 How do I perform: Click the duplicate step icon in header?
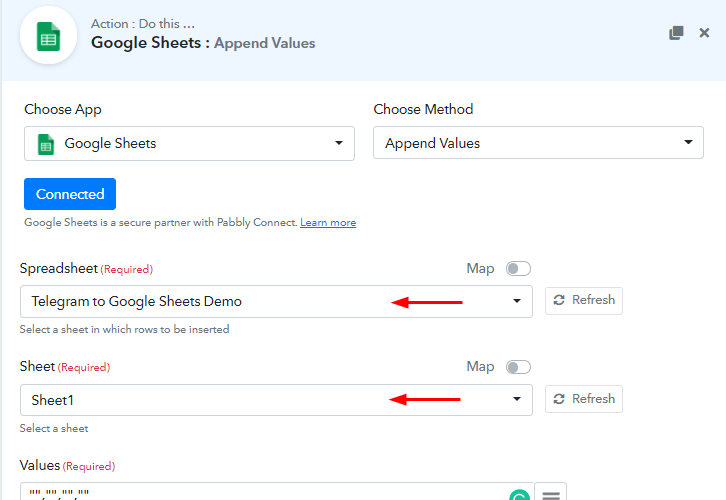tap(676, 33)
